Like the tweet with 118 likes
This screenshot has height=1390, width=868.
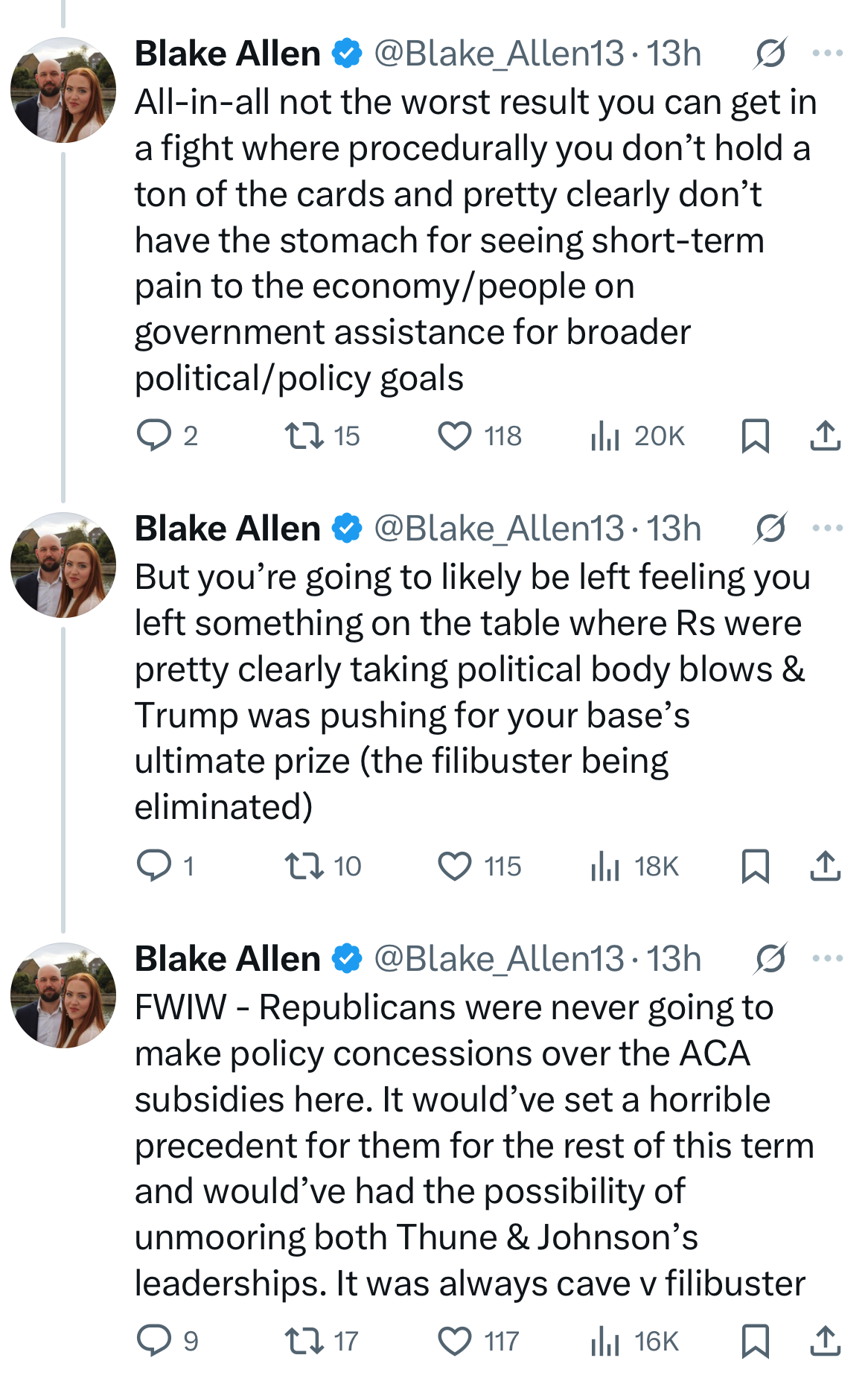tap(454, 436)
